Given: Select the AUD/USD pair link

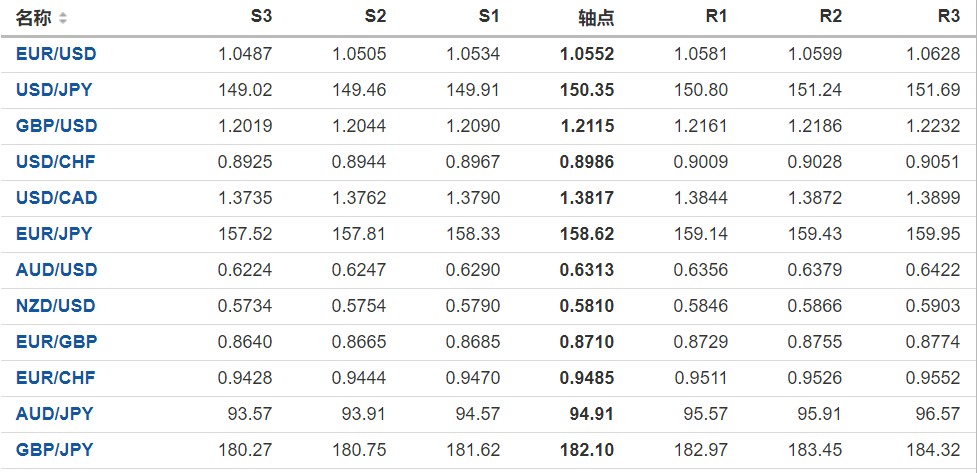Looking at the screenshot, I should pos(56,270).
